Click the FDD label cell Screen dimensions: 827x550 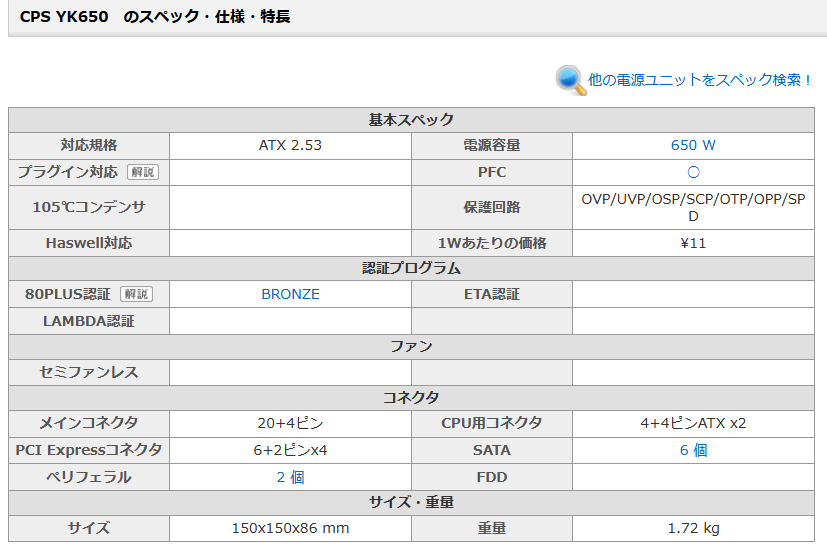(492, 477)
